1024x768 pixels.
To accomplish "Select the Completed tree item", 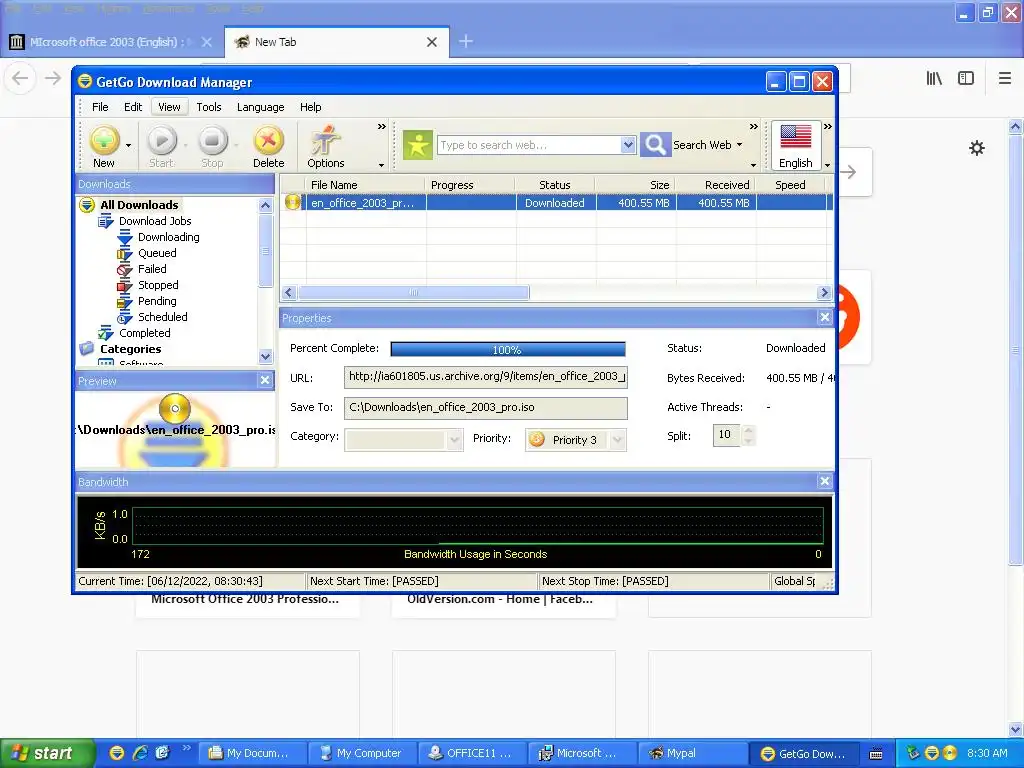I will (144, 333).
